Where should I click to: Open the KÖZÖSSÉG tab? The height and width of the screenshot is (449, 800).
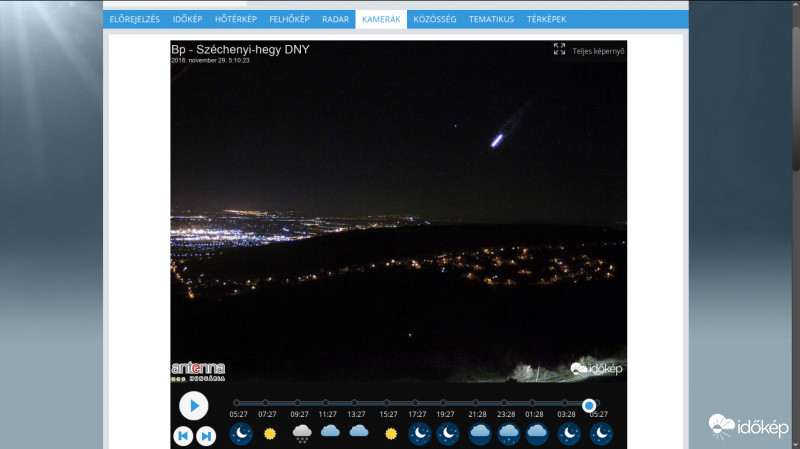[x=435, y=19]
